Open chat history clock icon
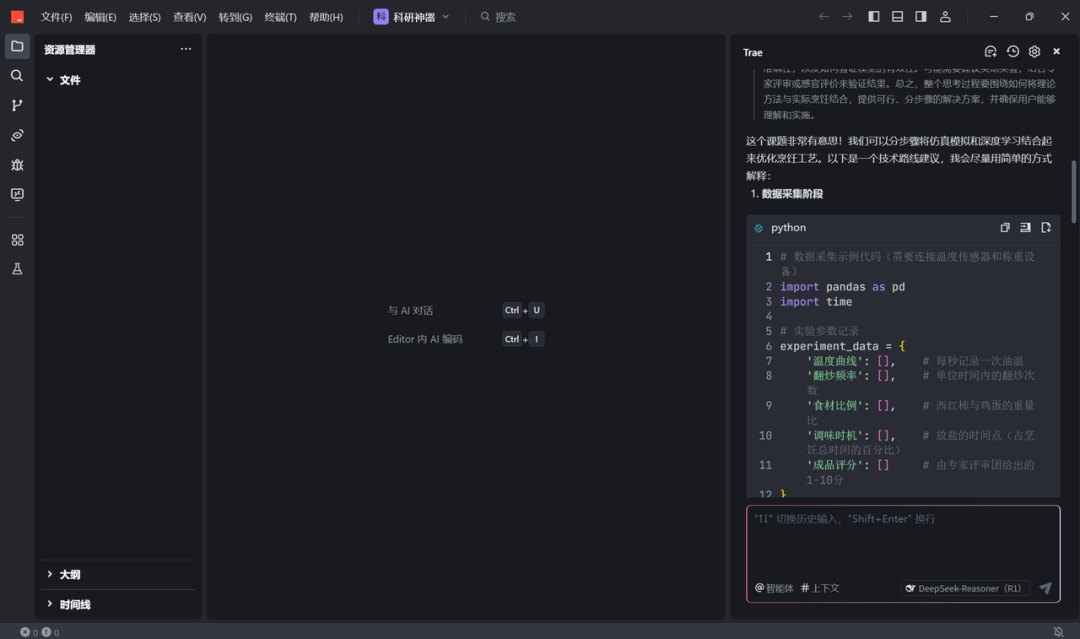The image size is (1080, 639). (x=1012, y=52)
